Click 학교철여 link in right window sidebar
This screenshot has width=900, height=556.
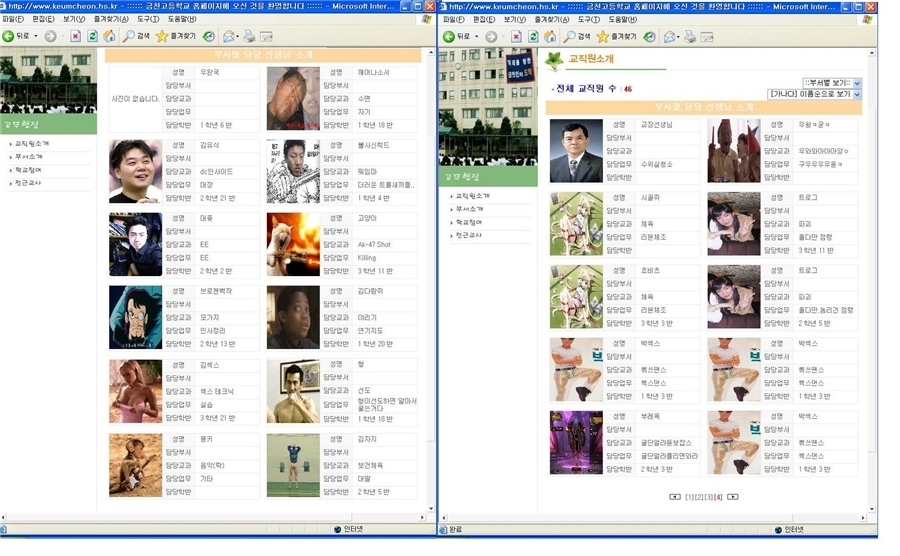470,222
